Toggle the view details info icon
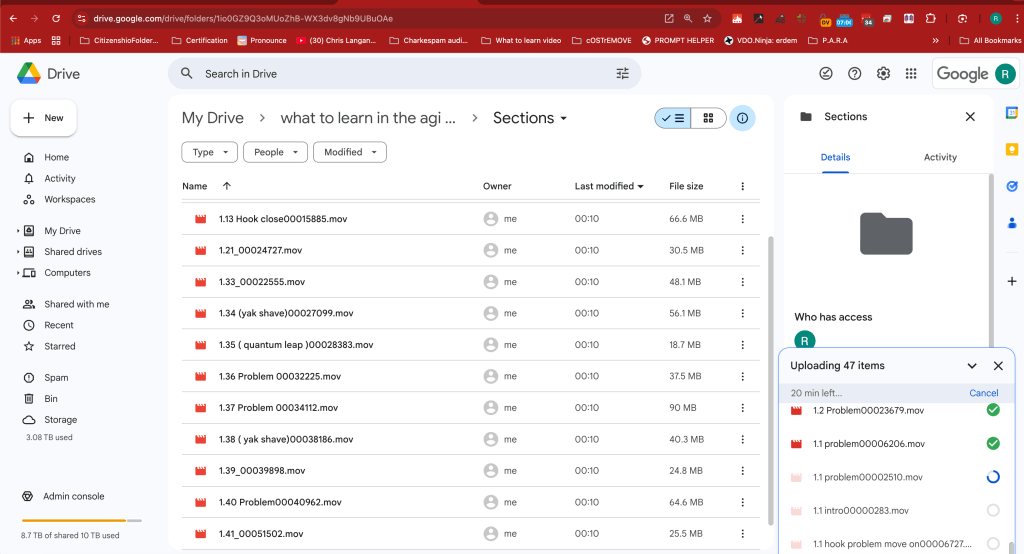The image size is (1024, 554). coord(742,118)
